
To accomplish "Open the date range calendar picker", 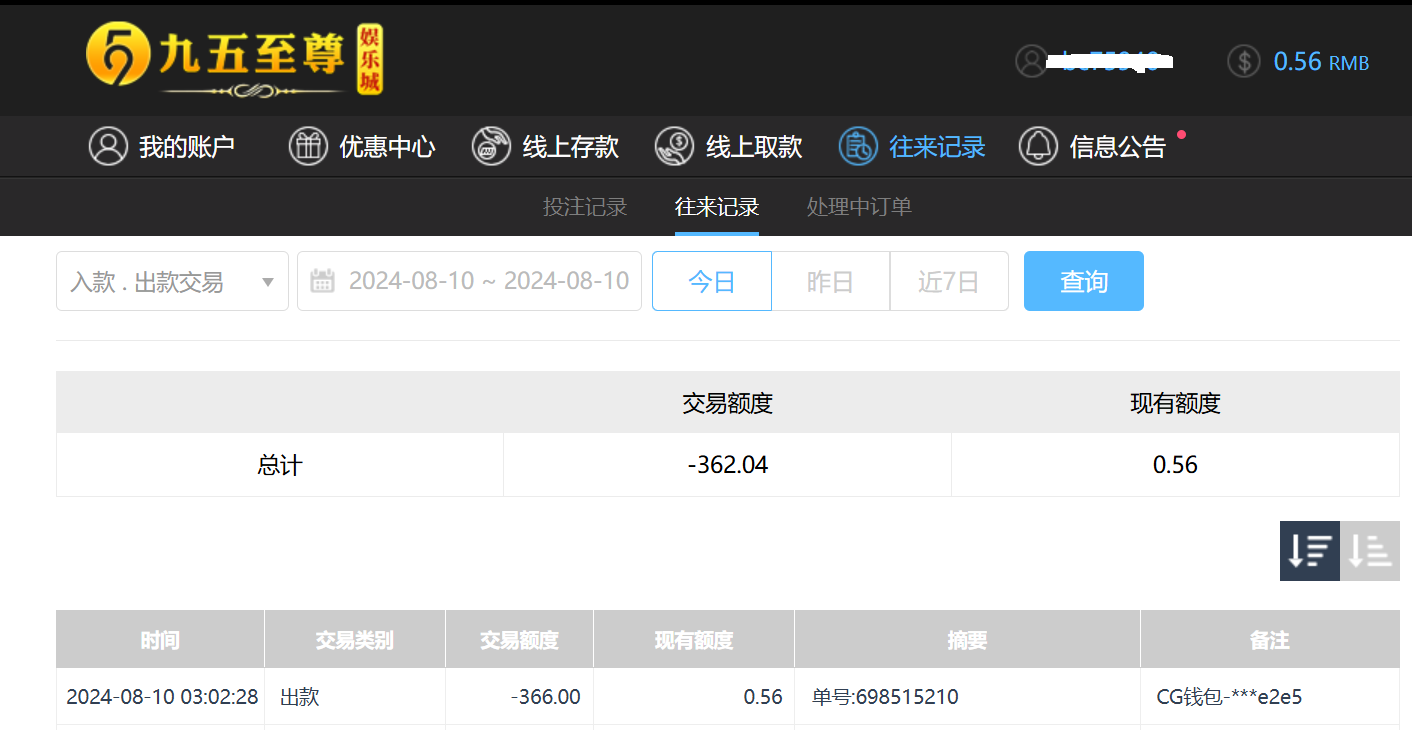I will 469,282.
